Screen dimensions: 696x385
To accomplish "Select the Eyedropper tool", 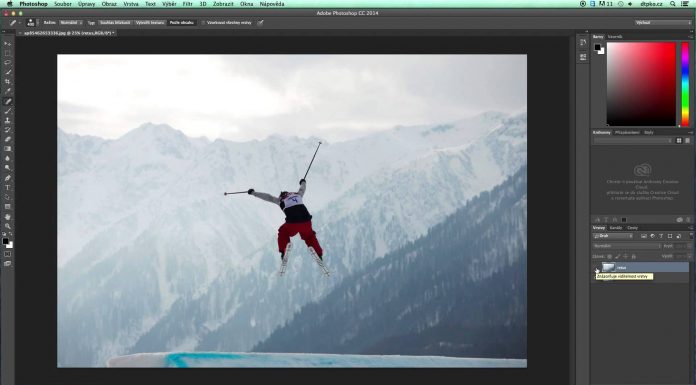I will pos(8,91).
